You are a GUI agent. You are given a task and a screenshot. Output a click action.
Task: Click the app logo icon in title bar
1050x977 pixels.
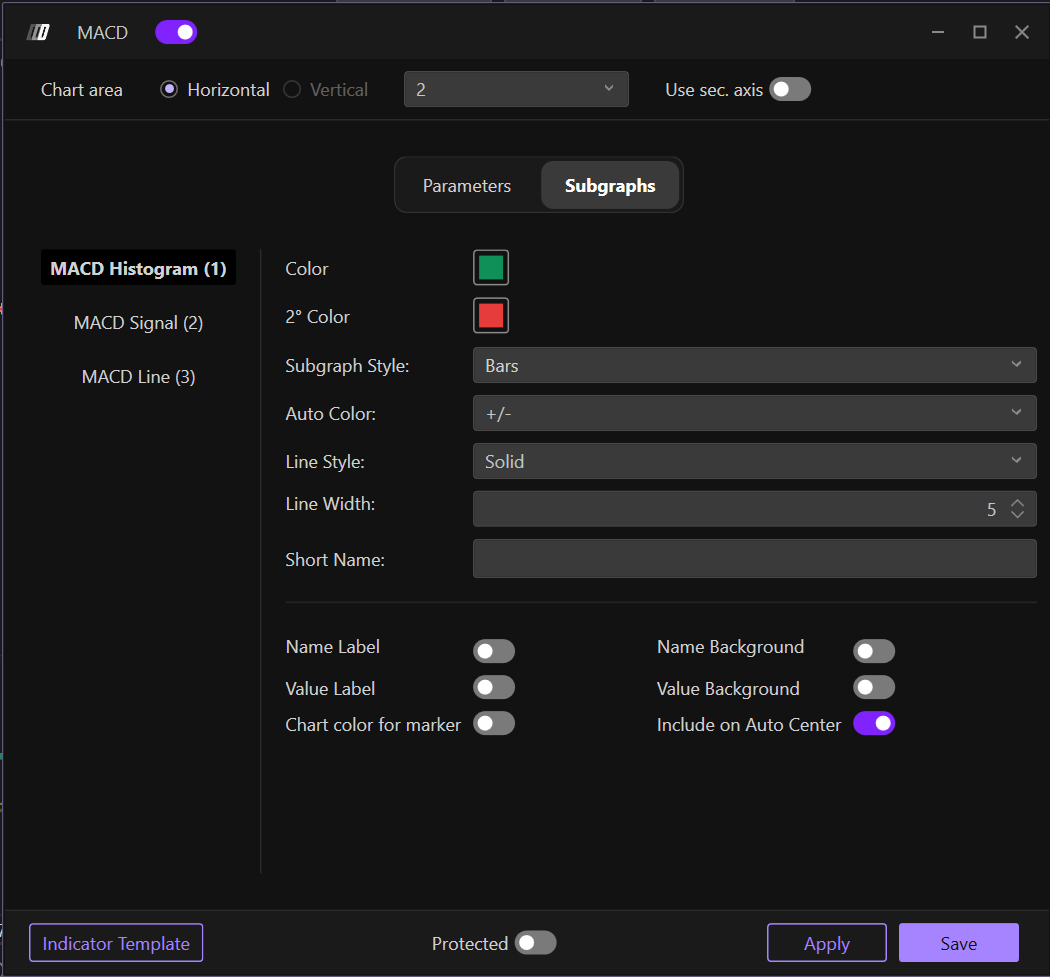click(x=38, y=32)
